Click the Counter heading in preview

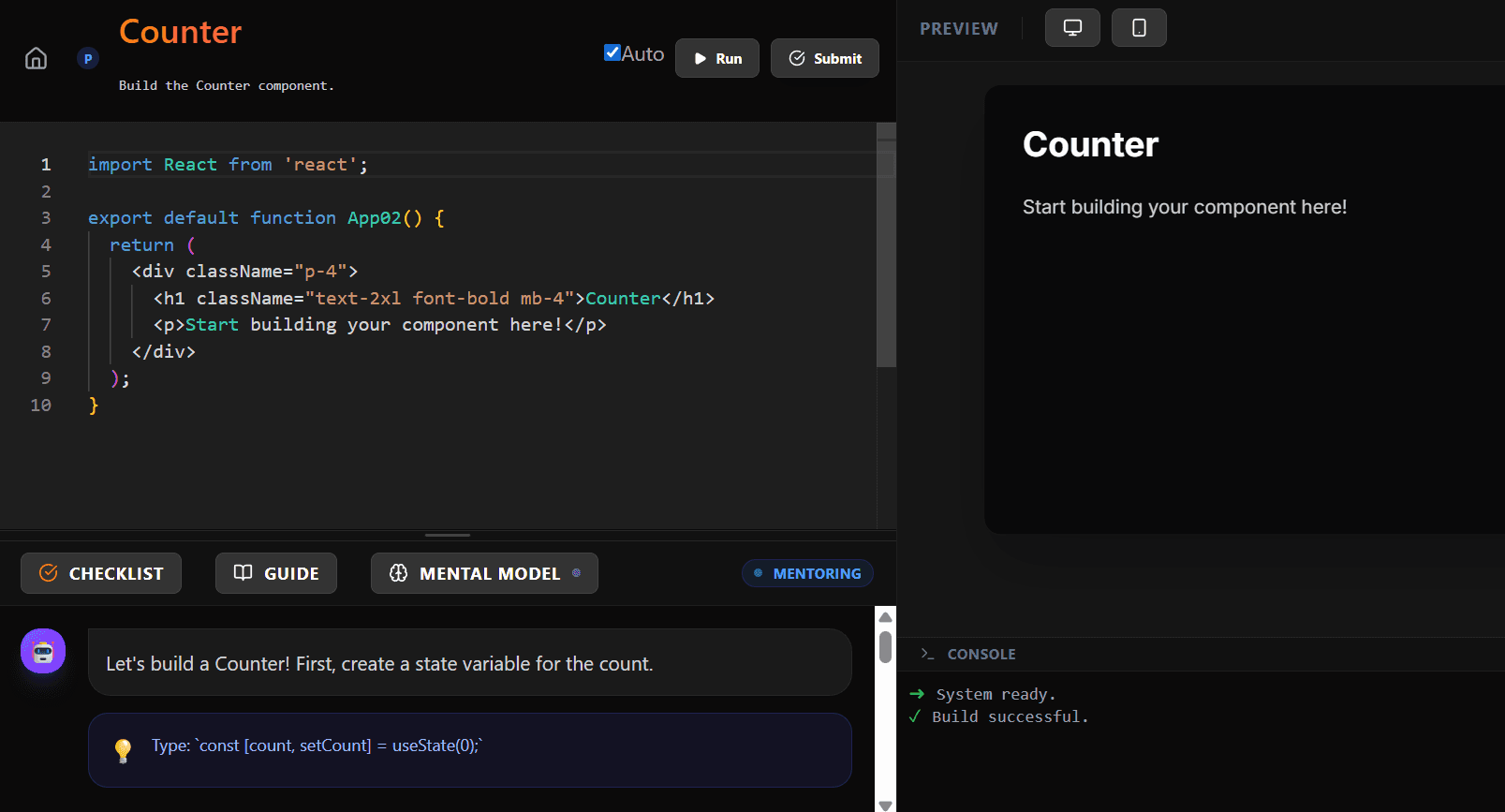(1090, 144)
